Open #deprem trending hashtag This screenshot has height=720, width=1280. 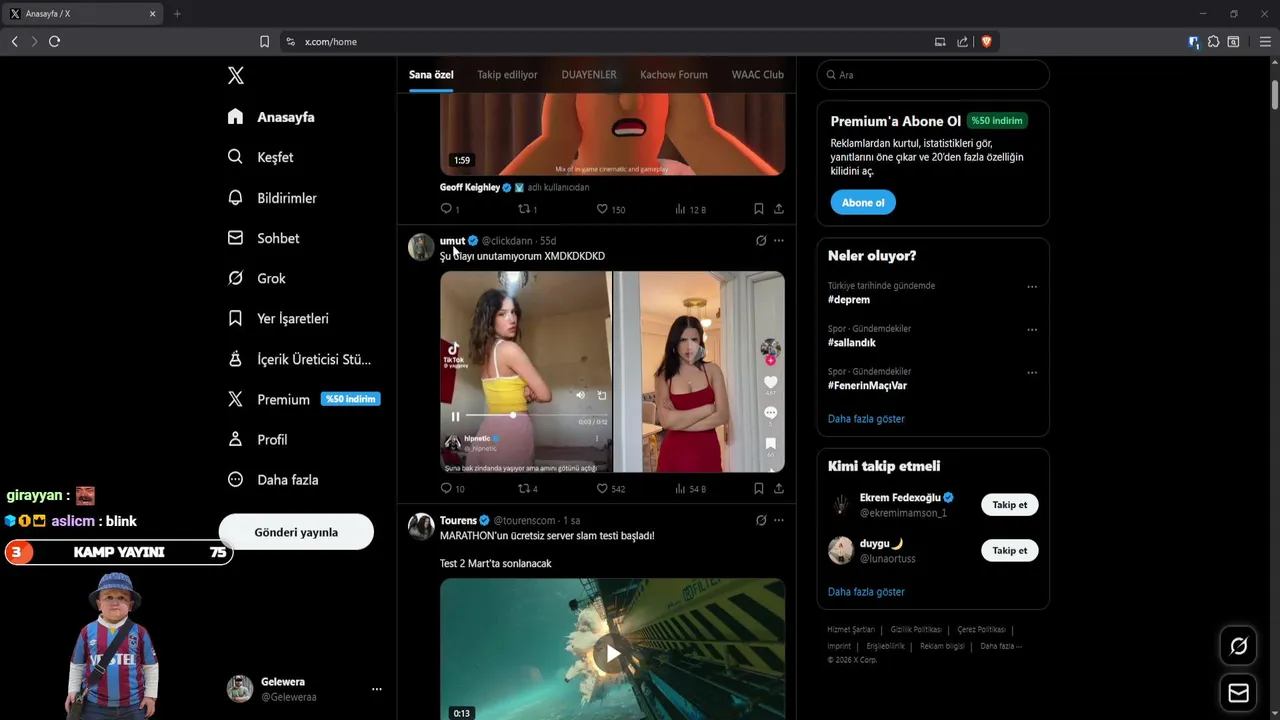coord(849,300)
